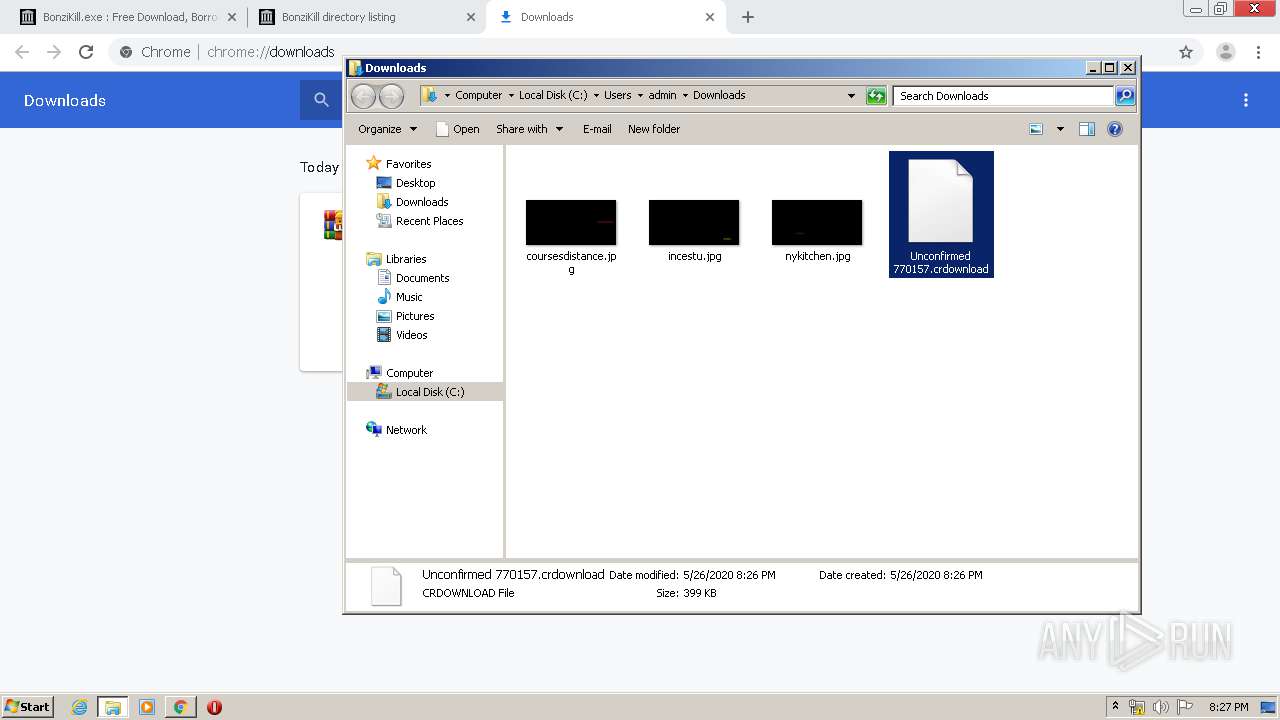Screen dimensions: 1280x720
Task: Open the media player taskbar icon
Action: pyautogui.click(x=147, y=707)
